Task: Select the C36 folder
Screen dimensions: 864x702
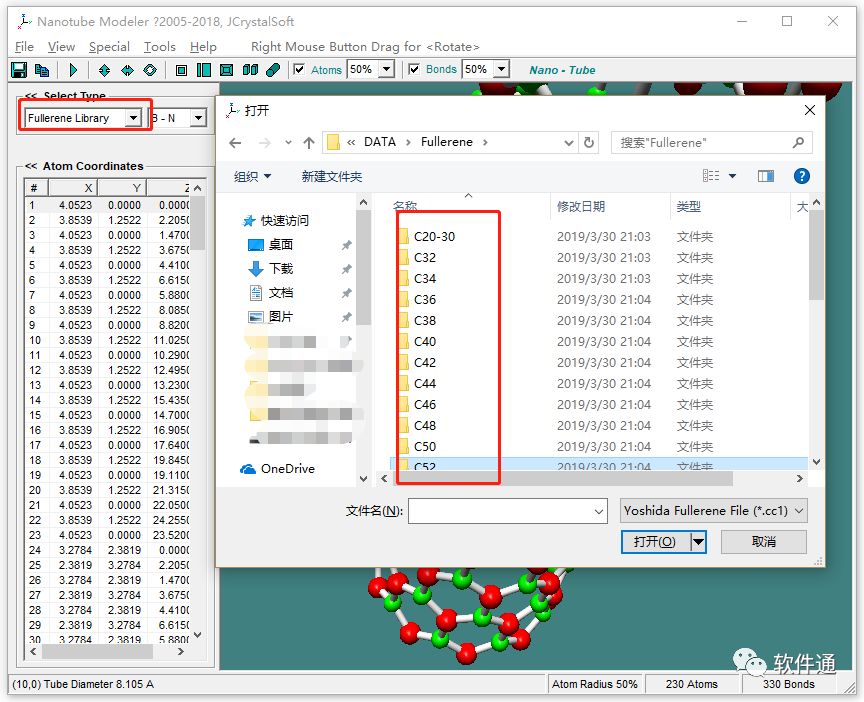Action: tap(424, 300)
